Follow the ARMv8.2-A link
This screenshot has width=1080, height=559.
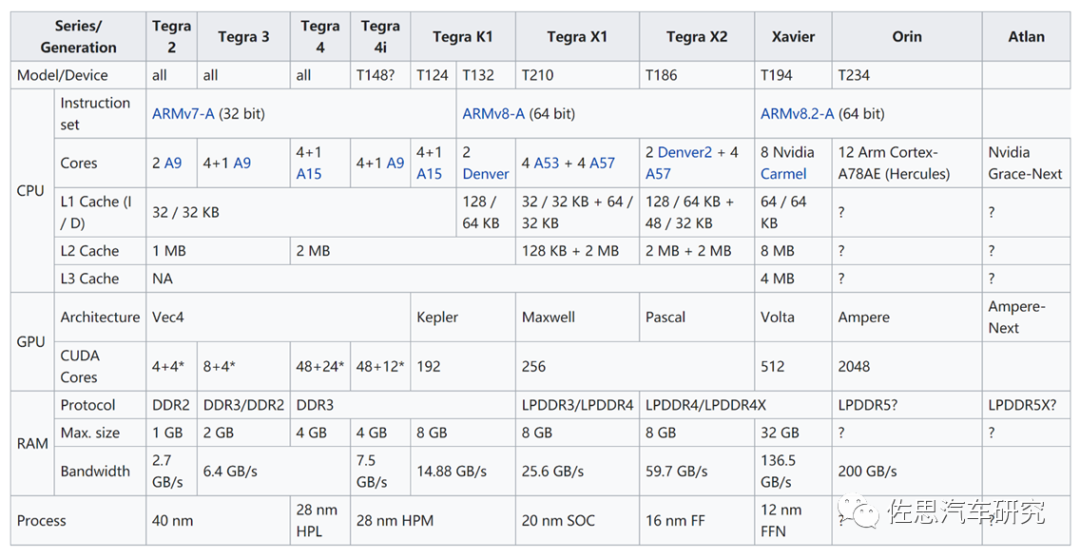(x=797, y=114)
